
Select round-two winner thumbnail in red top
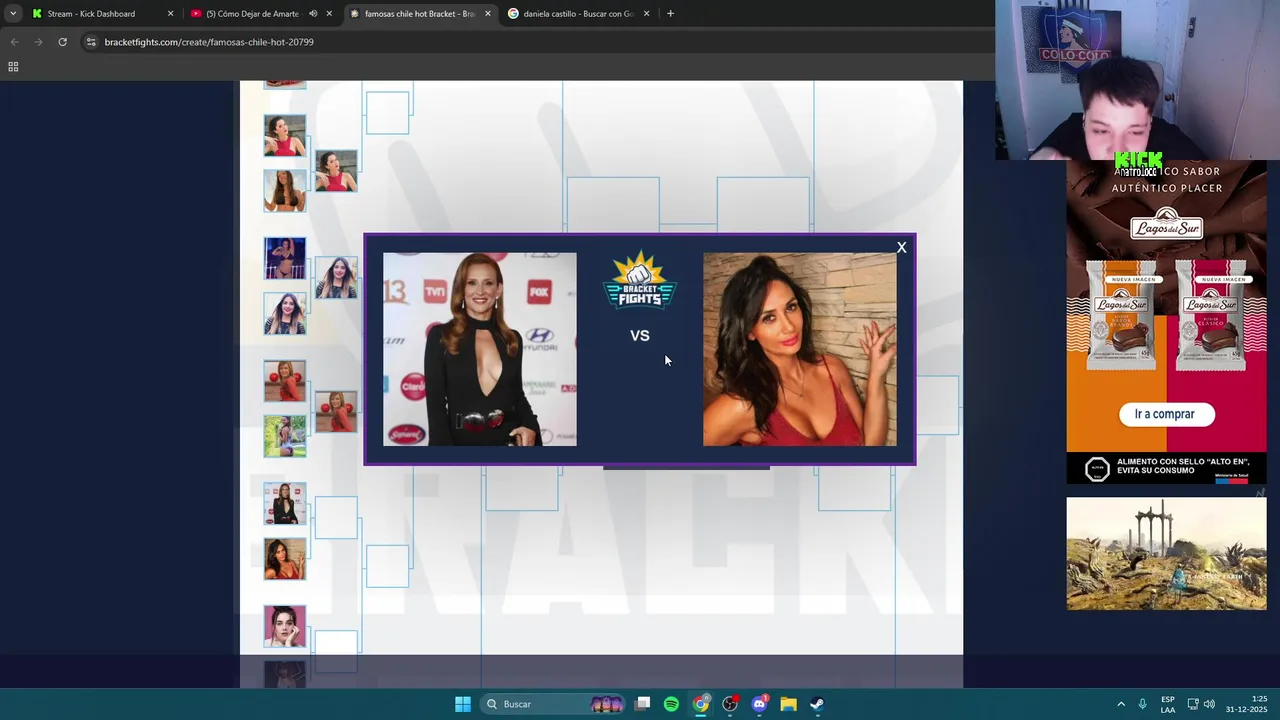[x=336, y=171]
